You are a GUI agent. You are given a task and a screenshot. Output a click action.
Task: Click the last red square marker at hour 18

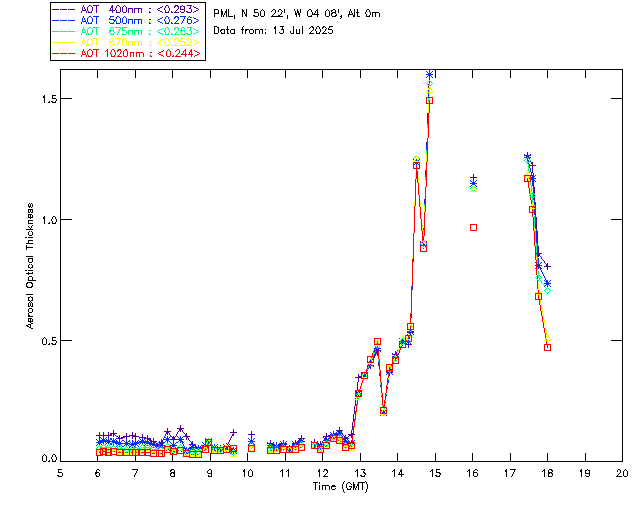click(548, 347)
